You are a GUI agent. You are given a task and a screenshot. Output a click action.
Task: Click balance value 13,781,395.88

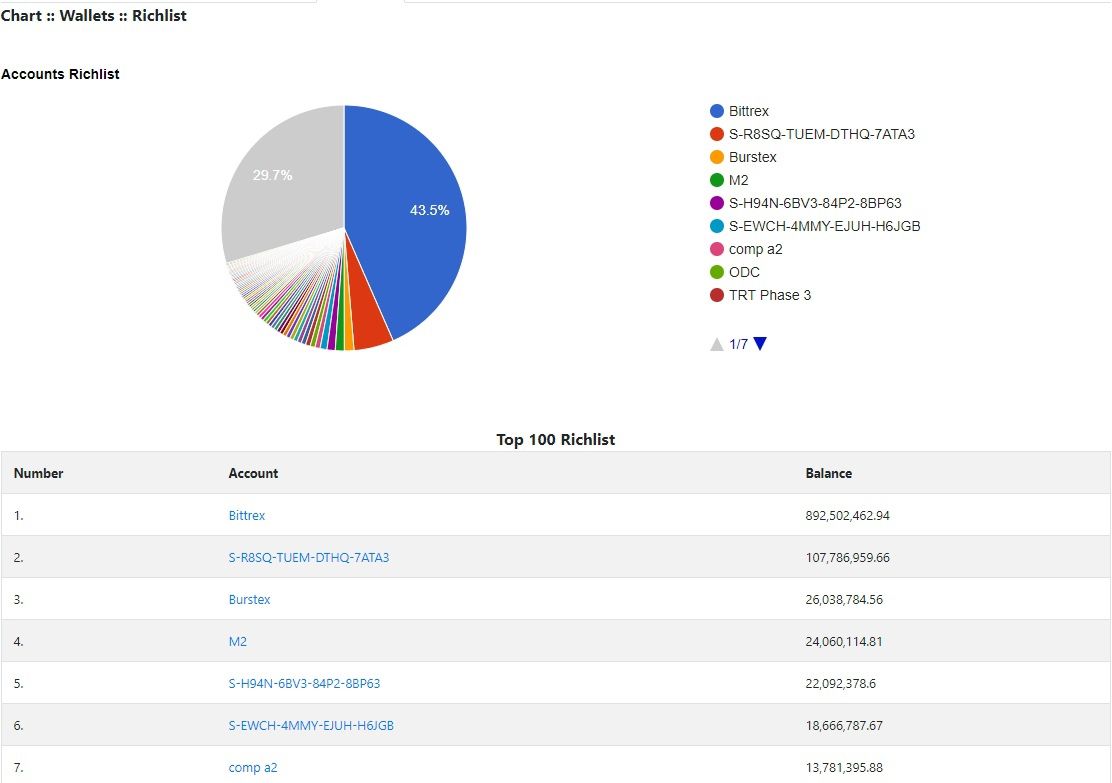tap(844, 767)
